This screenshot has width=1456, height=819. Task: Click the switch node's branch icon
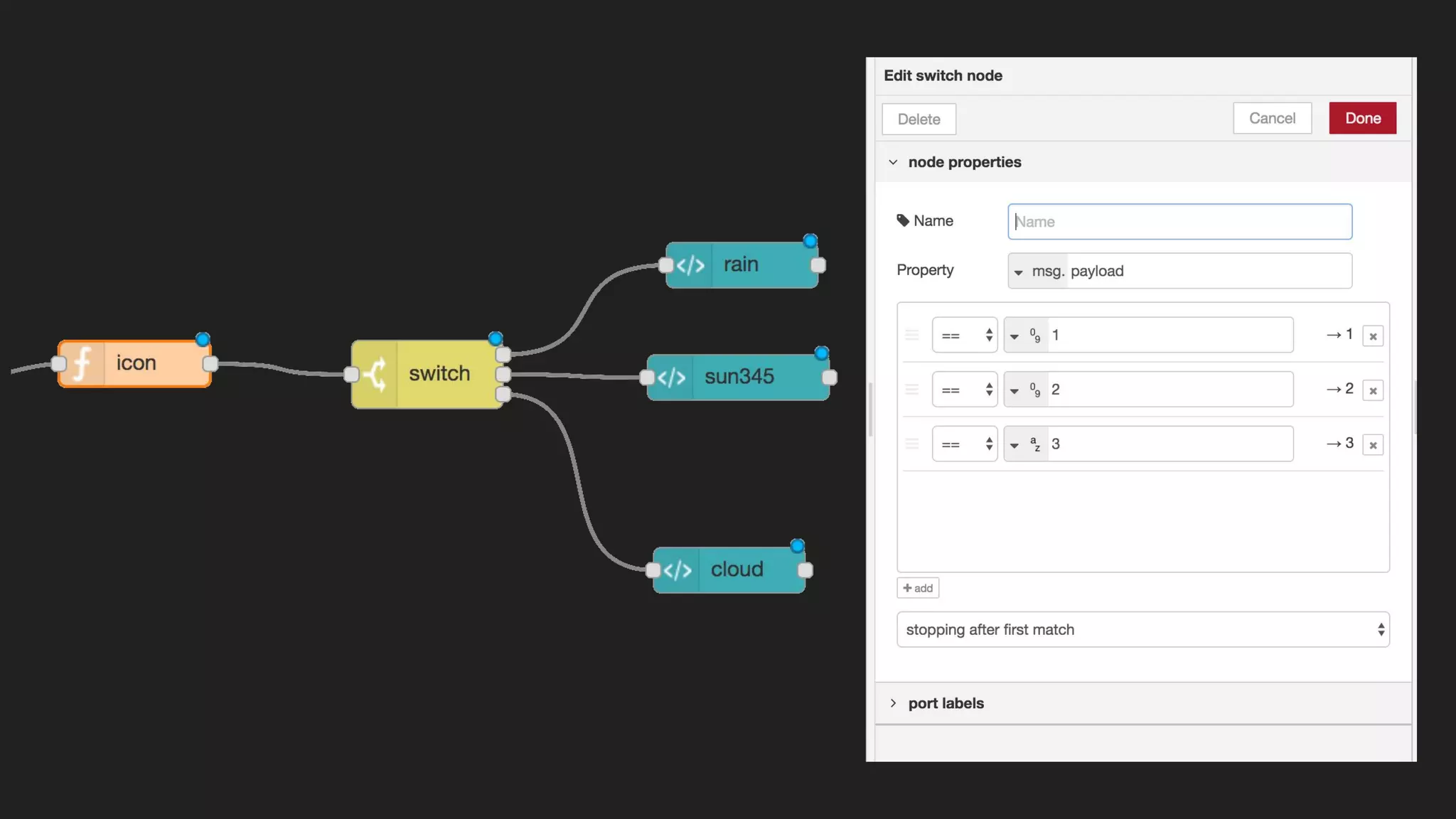click(x=375, y=374)
